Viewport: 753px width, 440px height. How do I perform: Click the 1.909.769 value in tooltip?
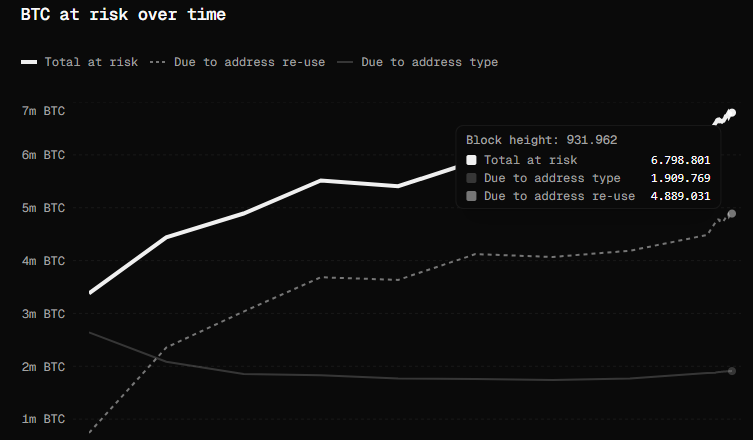tap(680, 178)
